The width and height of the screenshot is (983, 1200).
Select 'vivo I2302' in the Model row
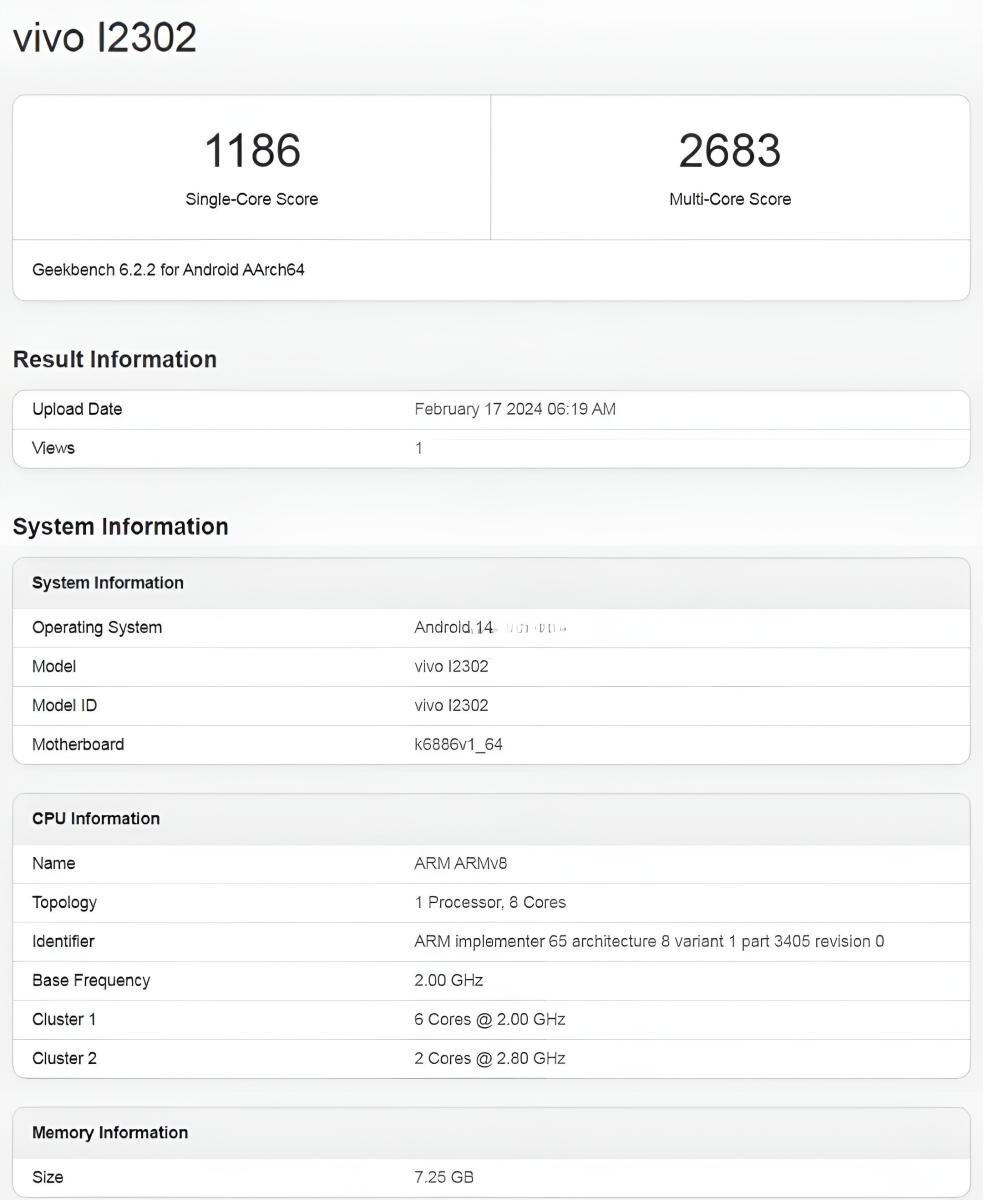451,666
